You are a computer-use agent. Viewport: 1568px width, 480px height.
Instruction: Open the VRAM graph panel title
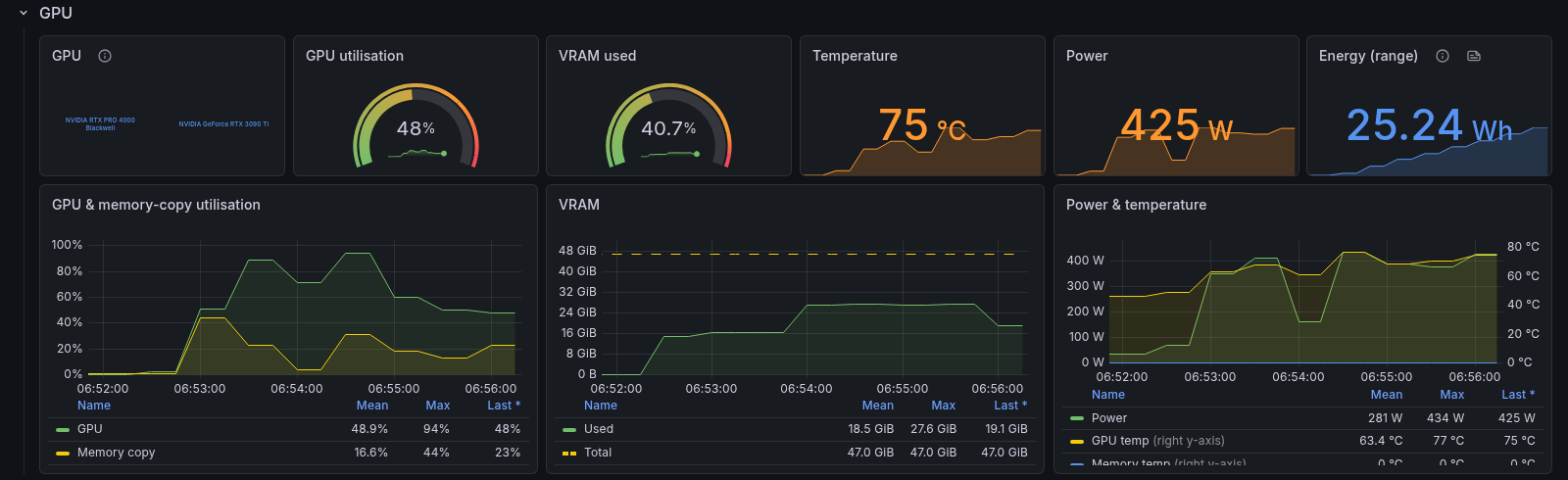579,205
